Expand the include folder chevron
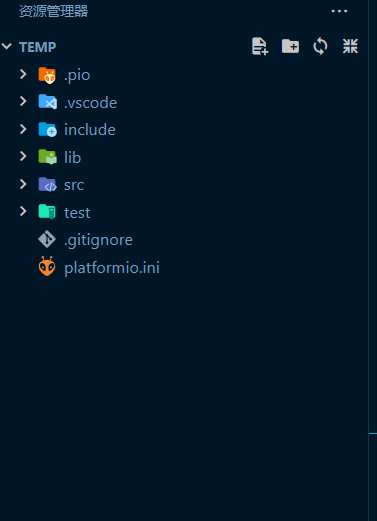The image size is (377, 521). 23,129
